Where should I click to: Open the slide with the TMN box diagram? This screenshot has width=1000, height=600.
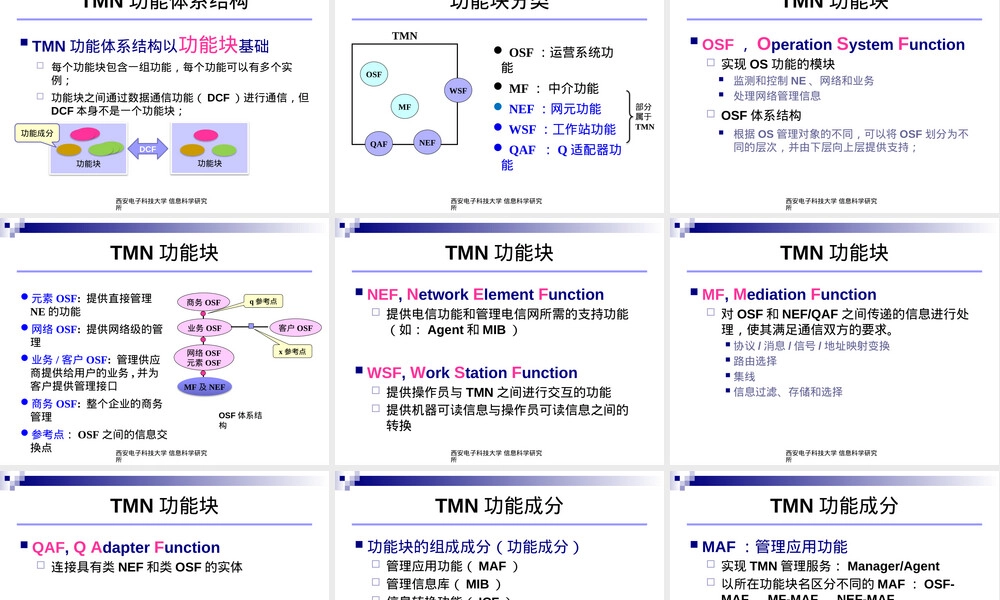499,106
